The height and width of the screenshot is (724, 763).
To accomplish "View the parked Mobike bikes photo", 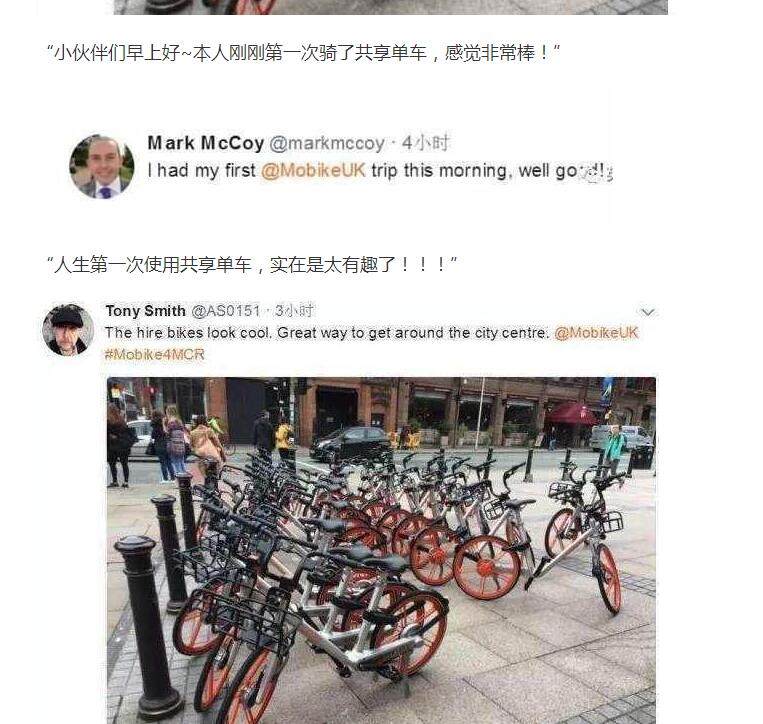I will click(x=381, y=550).
